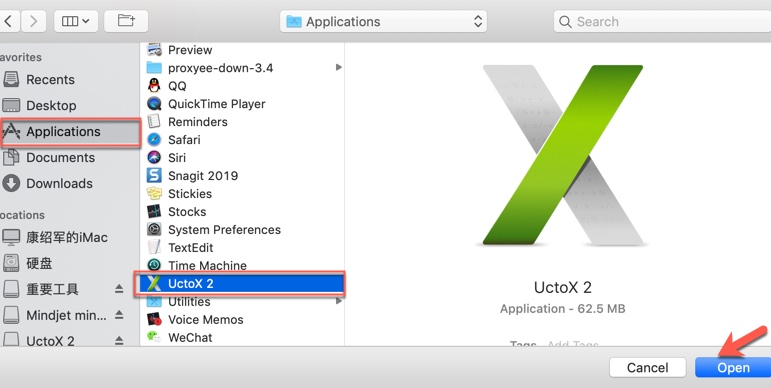
Task: Select the Voice Memos icon
Action: (154, 320)
